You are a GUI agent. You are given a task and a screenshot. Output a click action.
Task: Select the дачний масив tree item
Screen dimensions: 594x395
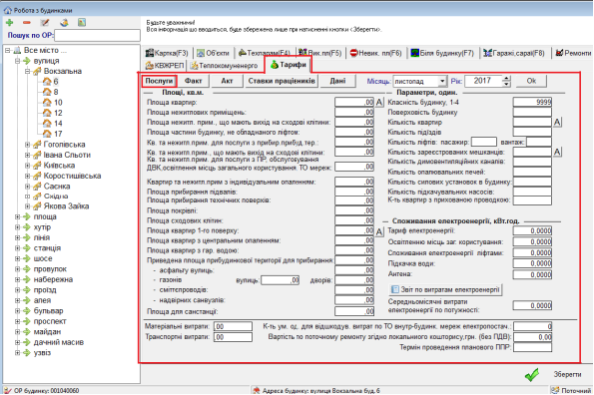click(59, 342)
